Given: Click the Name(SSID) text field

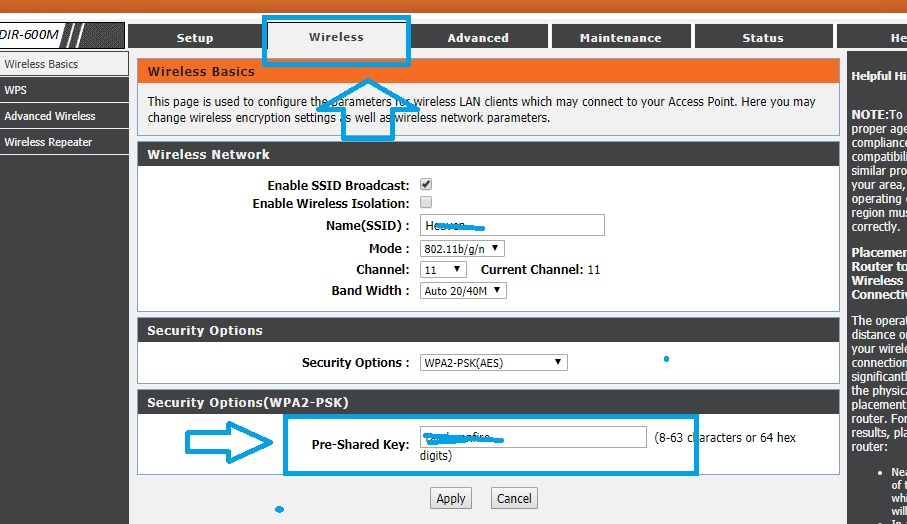Looking at the screenshot, I should 511,225.
